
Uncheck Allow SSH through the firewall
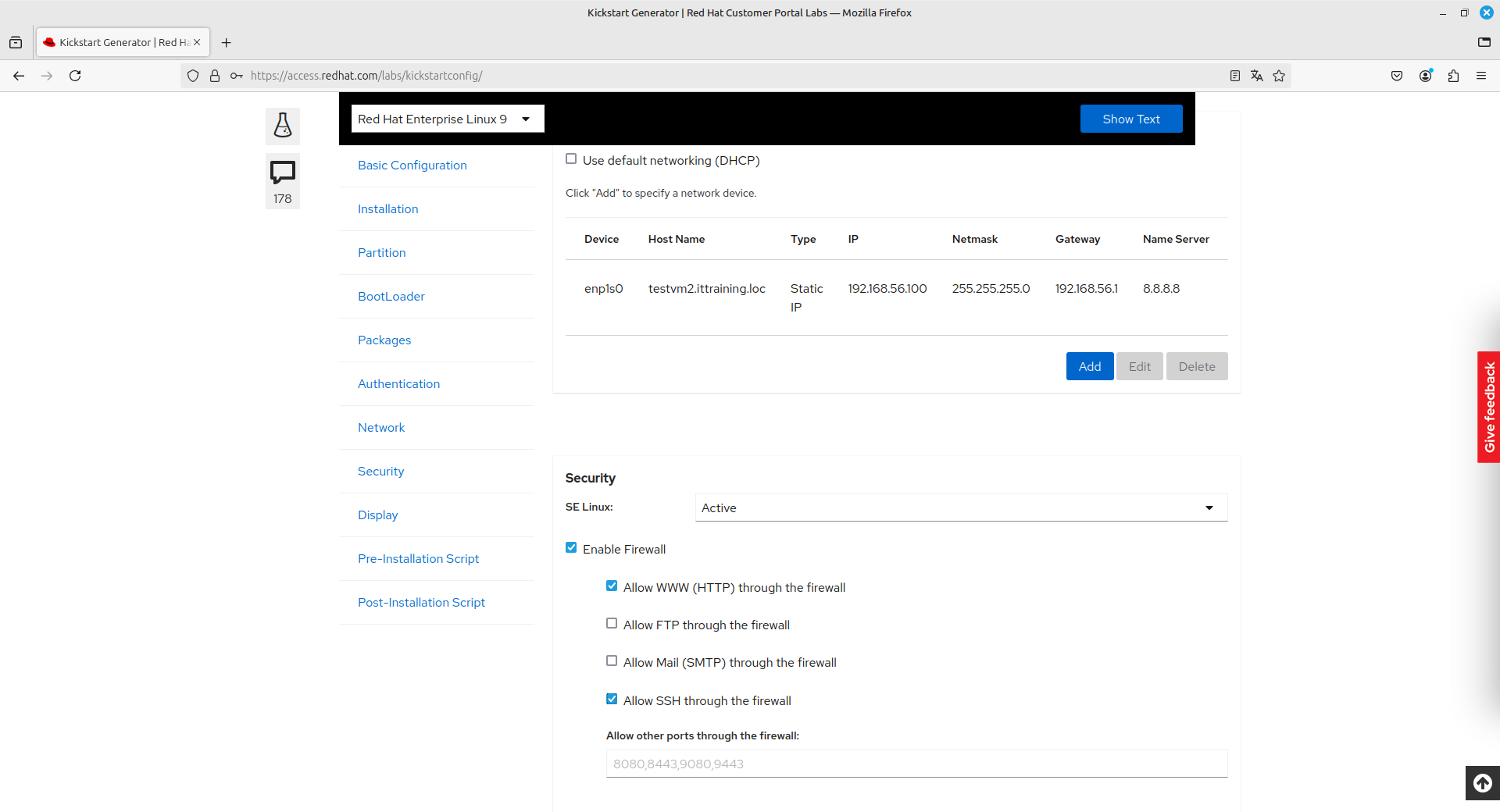tap(612, 700)
